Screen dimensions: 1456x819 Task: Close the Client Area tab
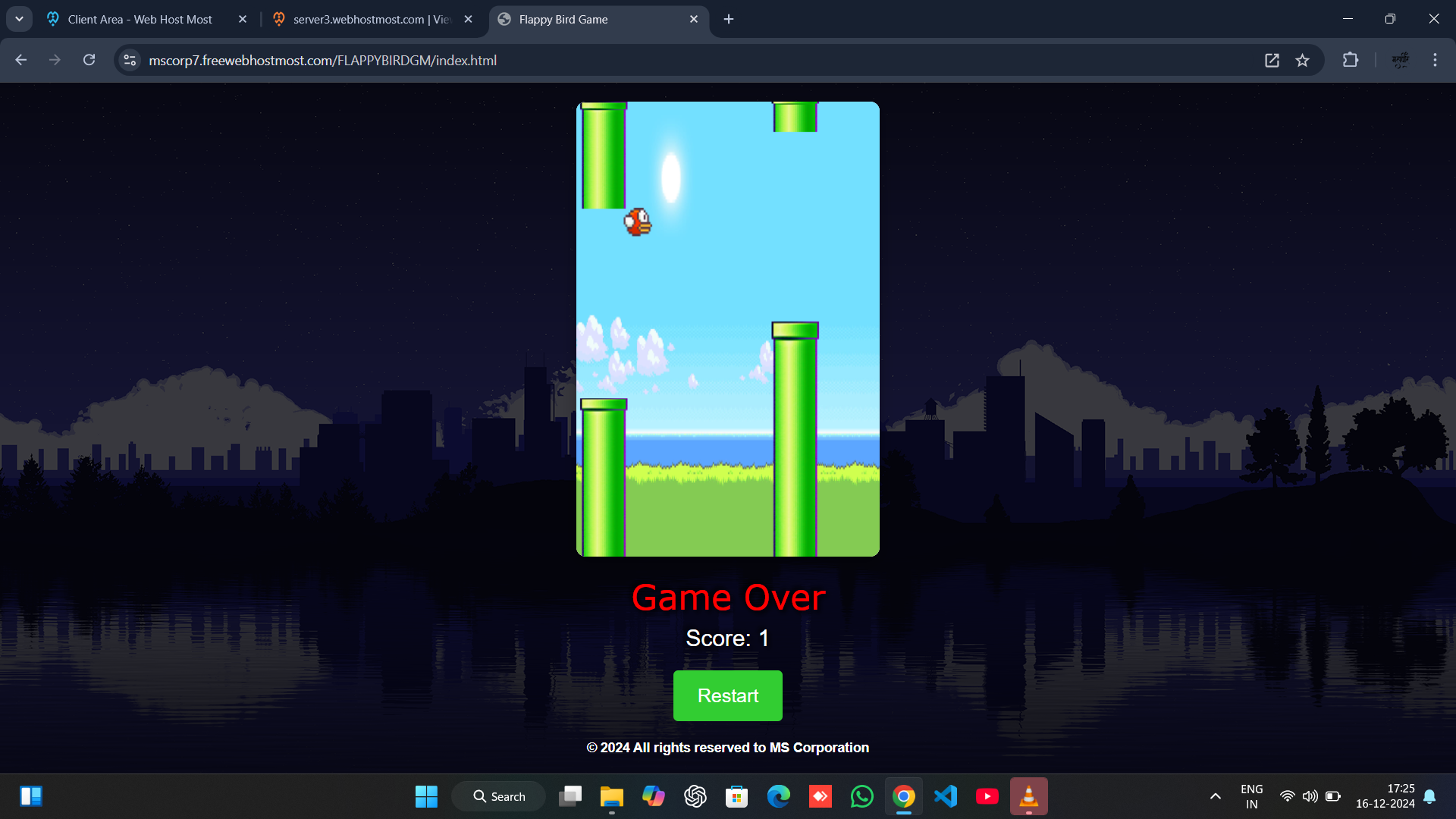[243, 20]
